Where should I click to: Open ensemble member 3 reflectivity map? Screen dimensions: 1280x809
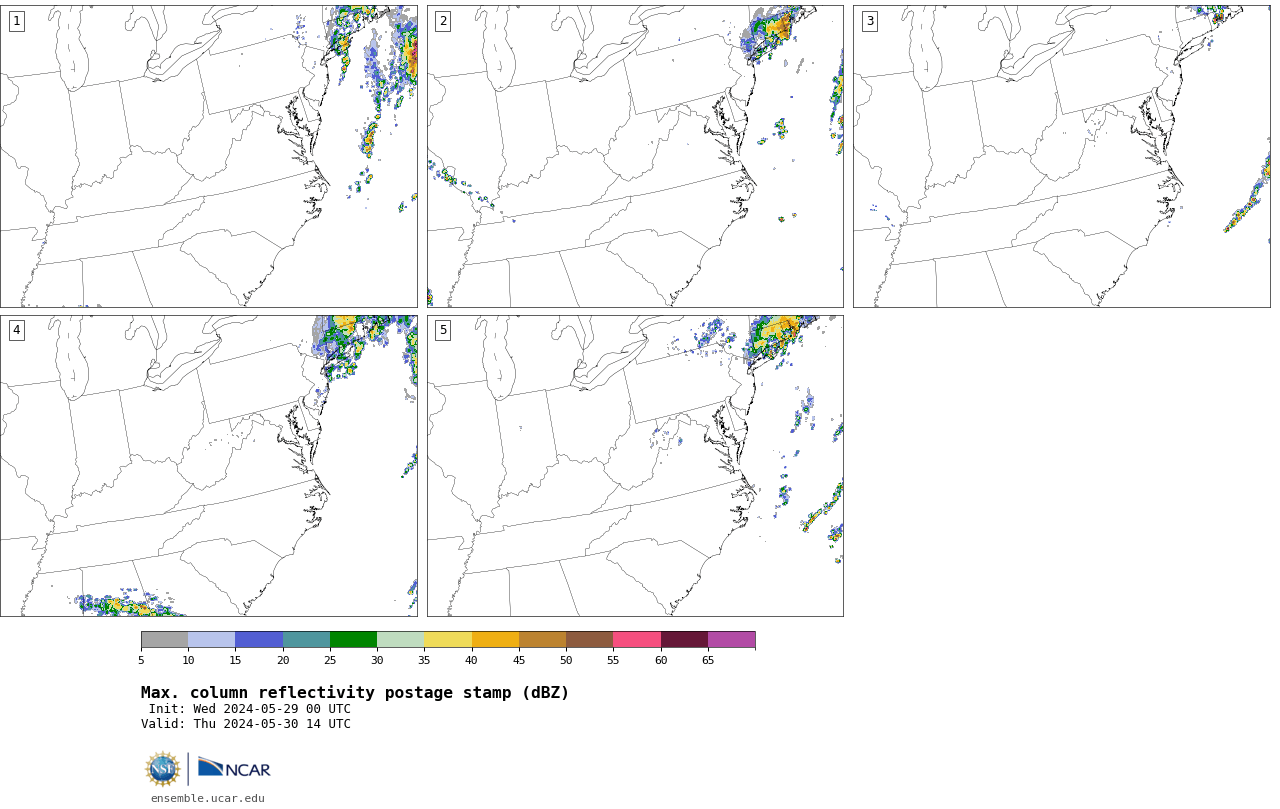1061,156
